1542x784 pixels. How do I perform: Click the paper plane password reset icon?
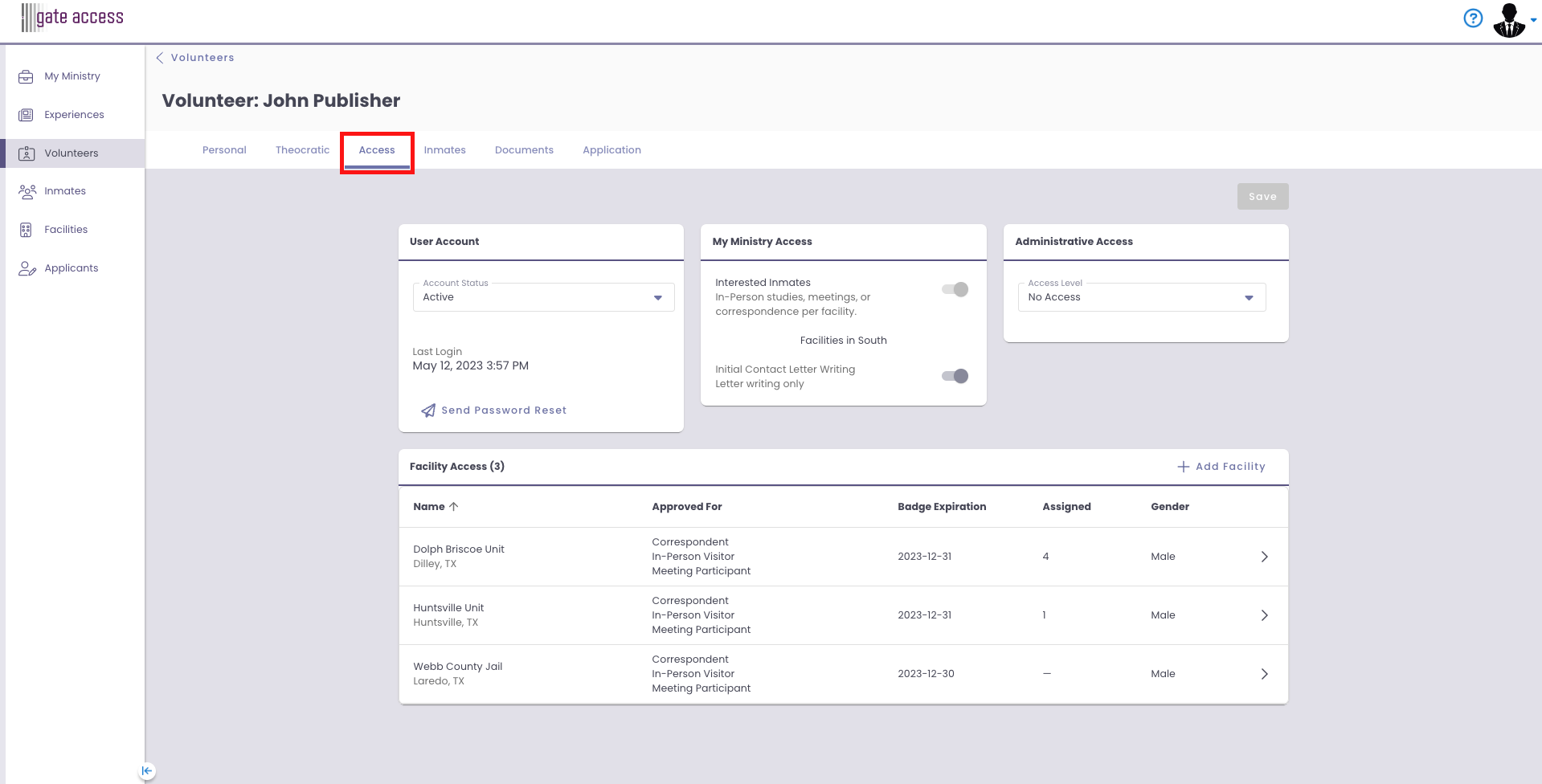(428, 410)
